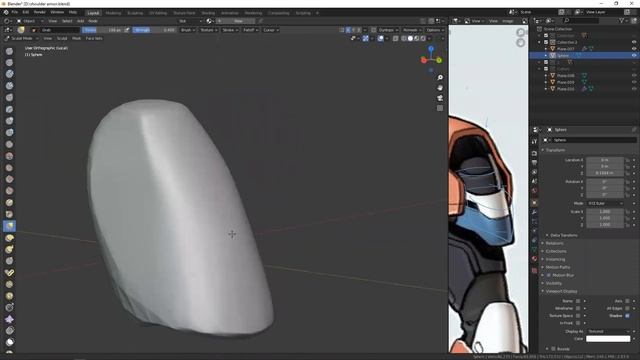Select the Inflate sculpt brush
This screenshot has height=360, width=640.
click(x=9, y=121)
